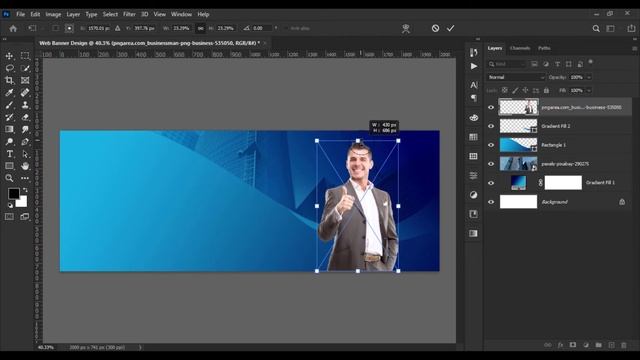Open the Adjustments panel icon
The image size is (640, 360).
tap(473, 195)
